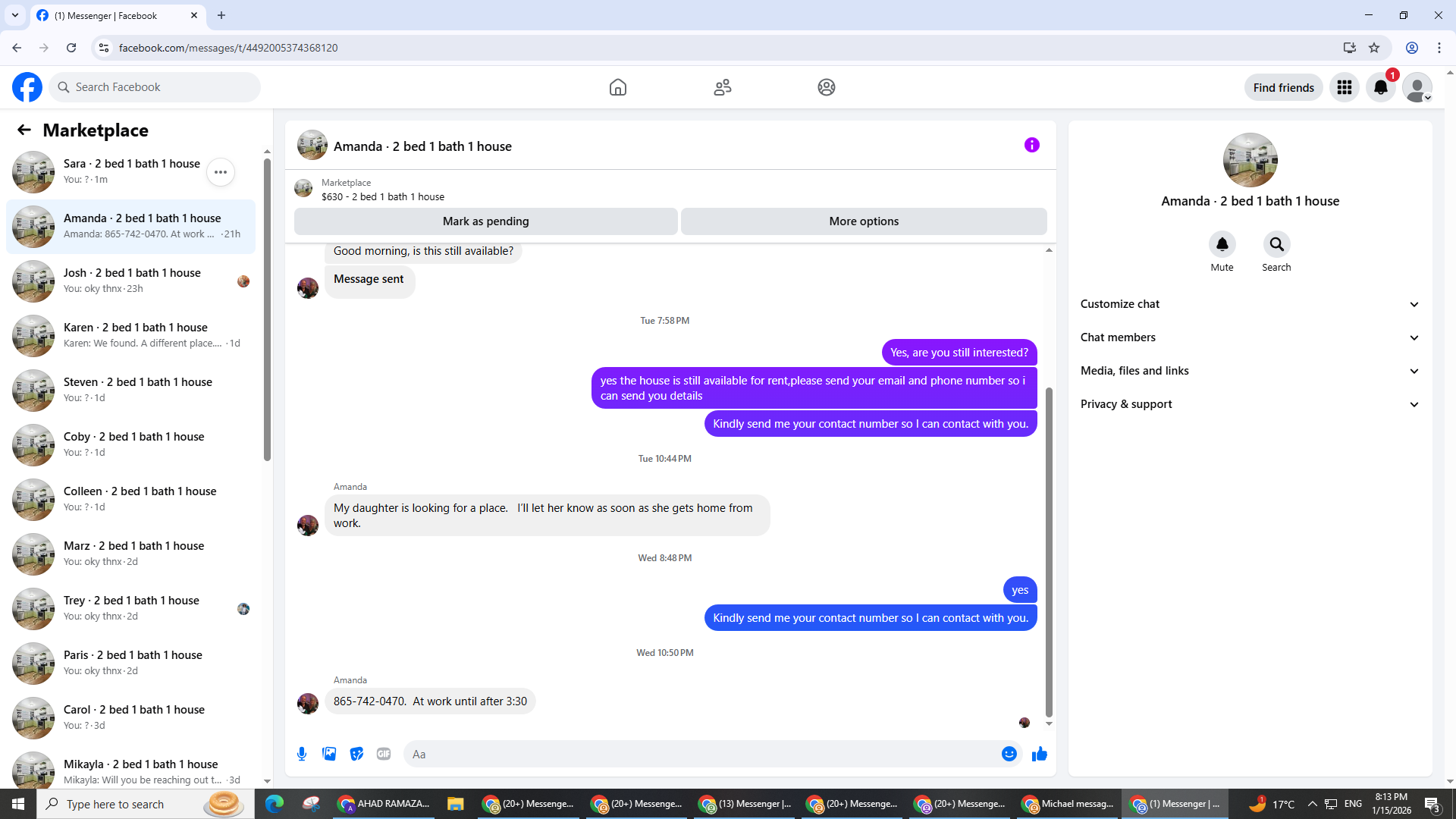1456x819 pixels.
Task: Send a thumbs up like
Action: (x=1039, y=754)
